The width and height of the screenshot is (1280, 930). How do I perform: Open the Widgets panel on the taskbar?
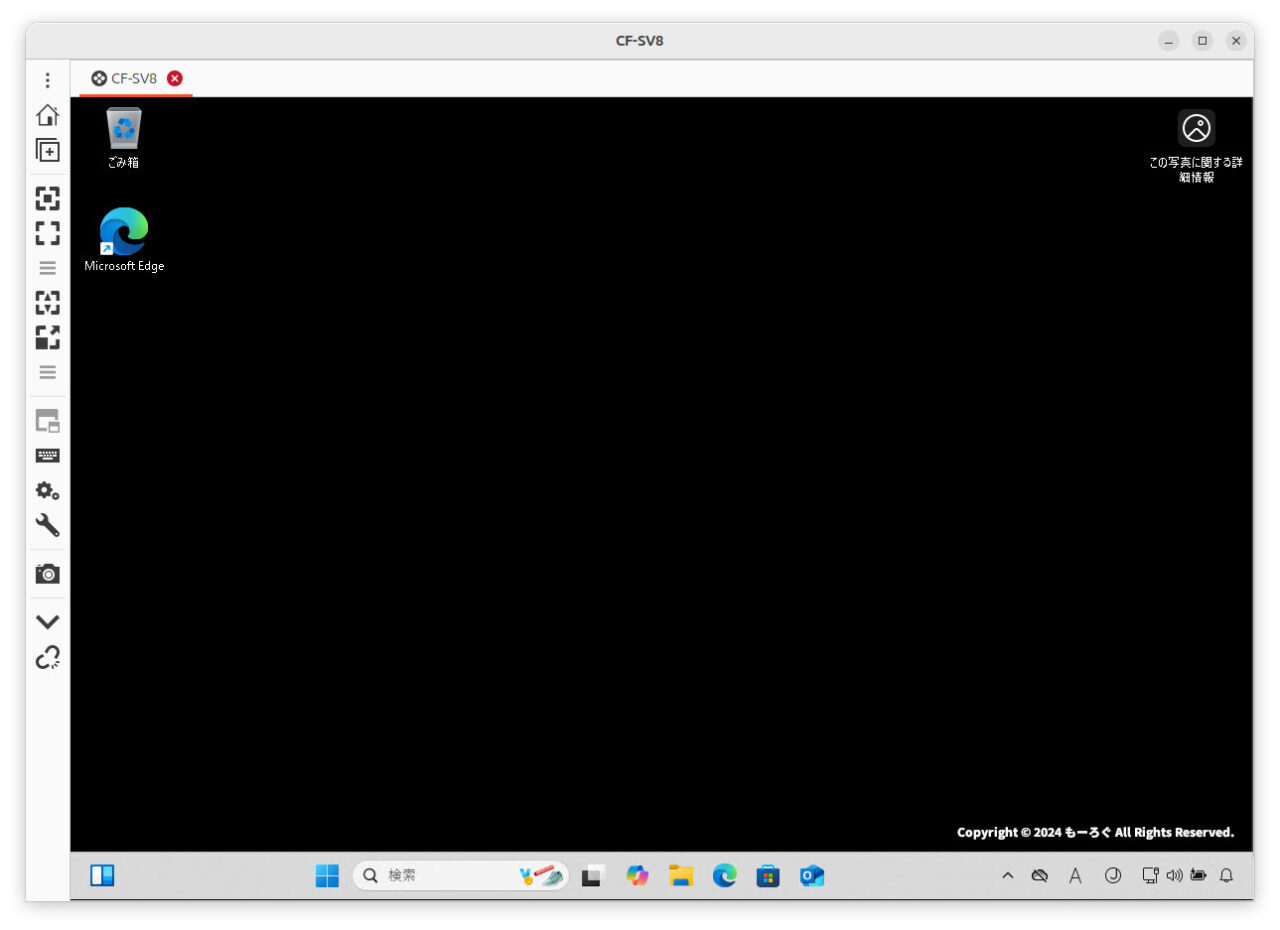[102, 876]
